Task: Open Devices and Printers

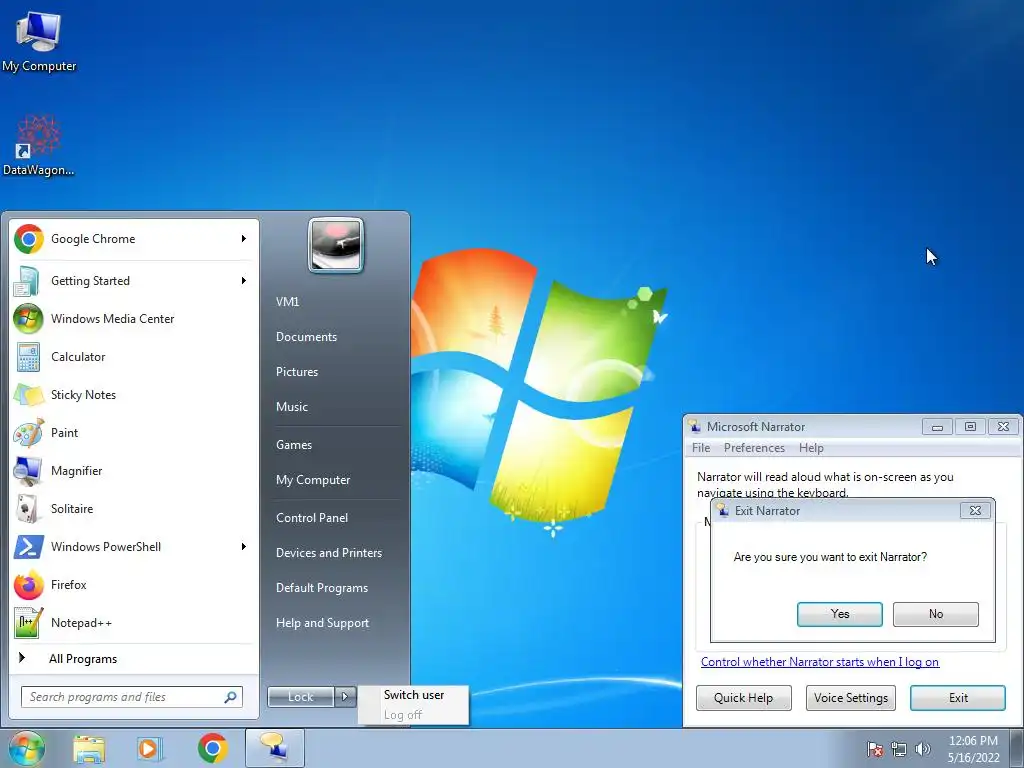Action: [x=329, y=553]
